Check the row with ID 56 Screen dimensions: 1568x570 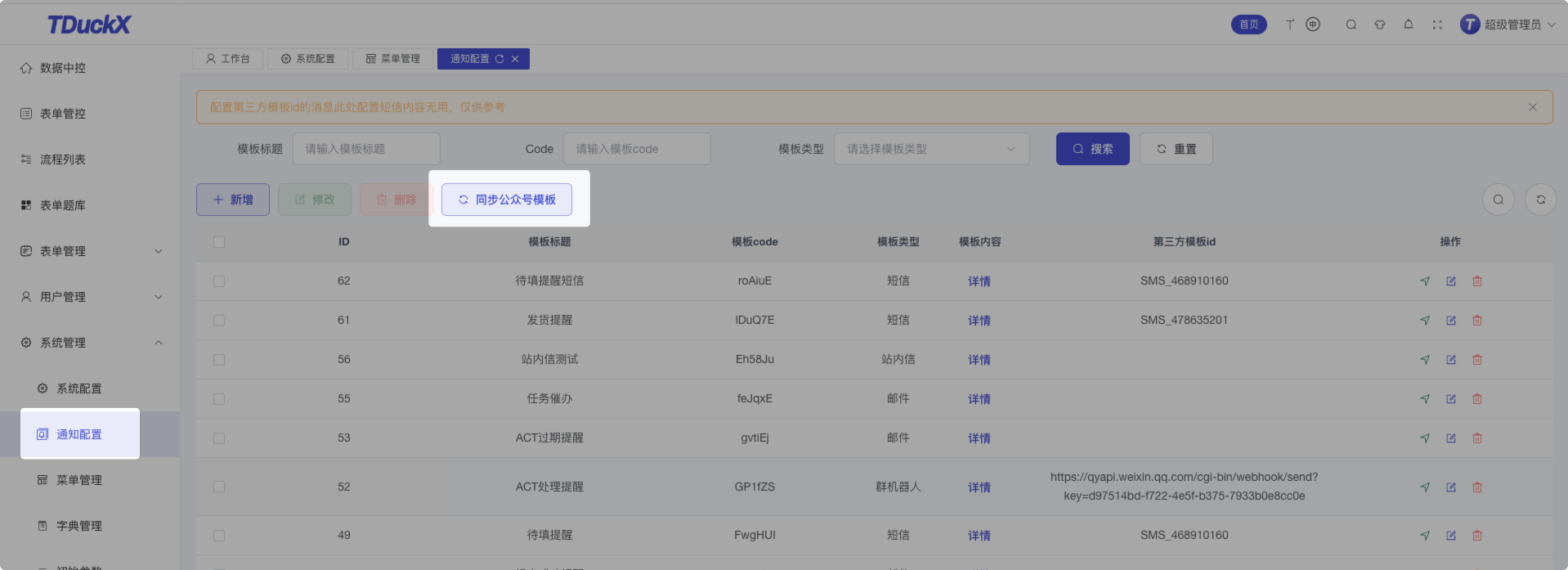(x=219, y=360)
